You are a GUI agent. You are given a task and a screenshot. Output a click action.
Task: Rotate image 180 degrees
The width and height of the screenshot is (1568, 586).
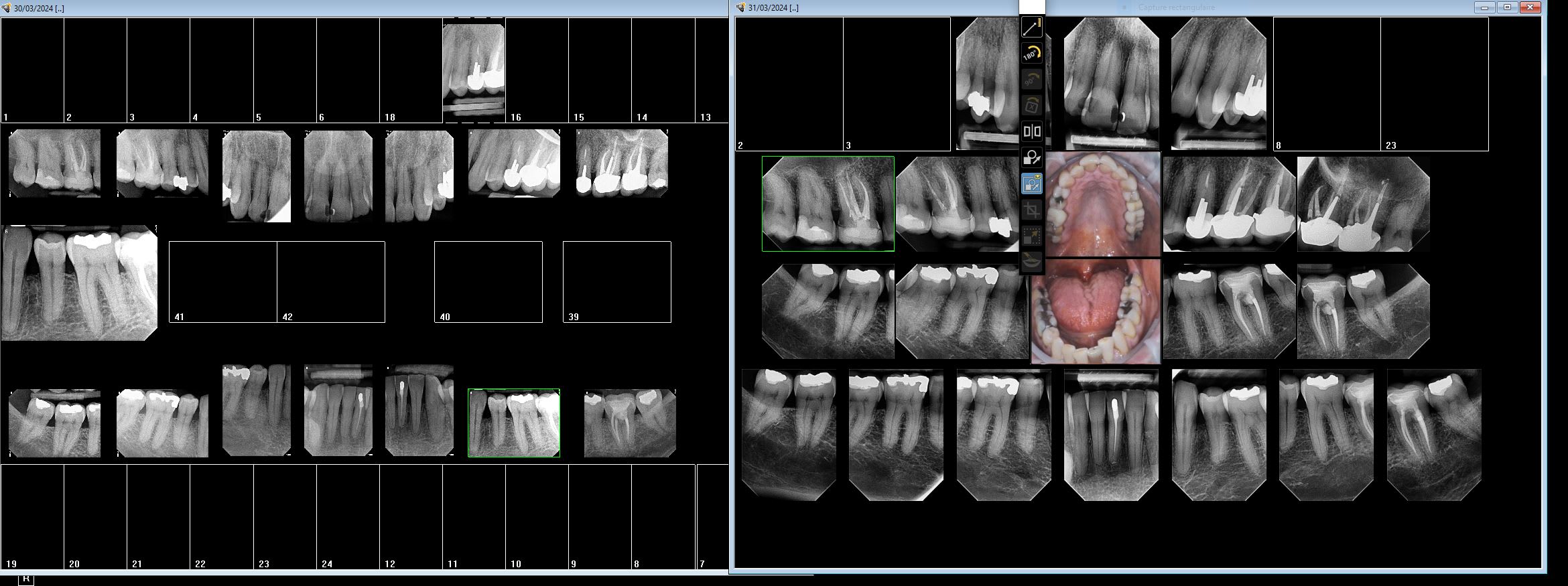click(1032, 54)
